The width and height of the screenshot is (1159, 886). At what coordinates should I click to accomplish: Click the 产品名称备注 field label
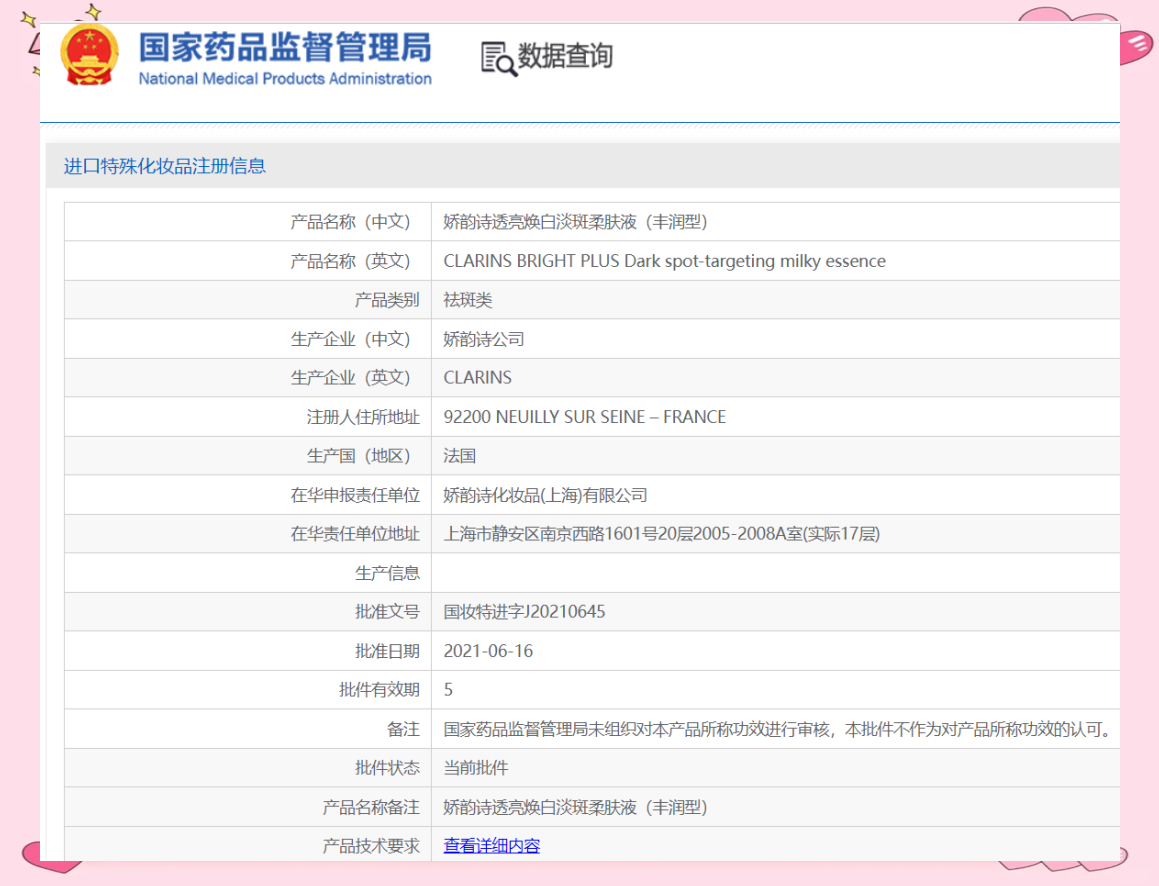pyautogui.click(x=371, y=807)
